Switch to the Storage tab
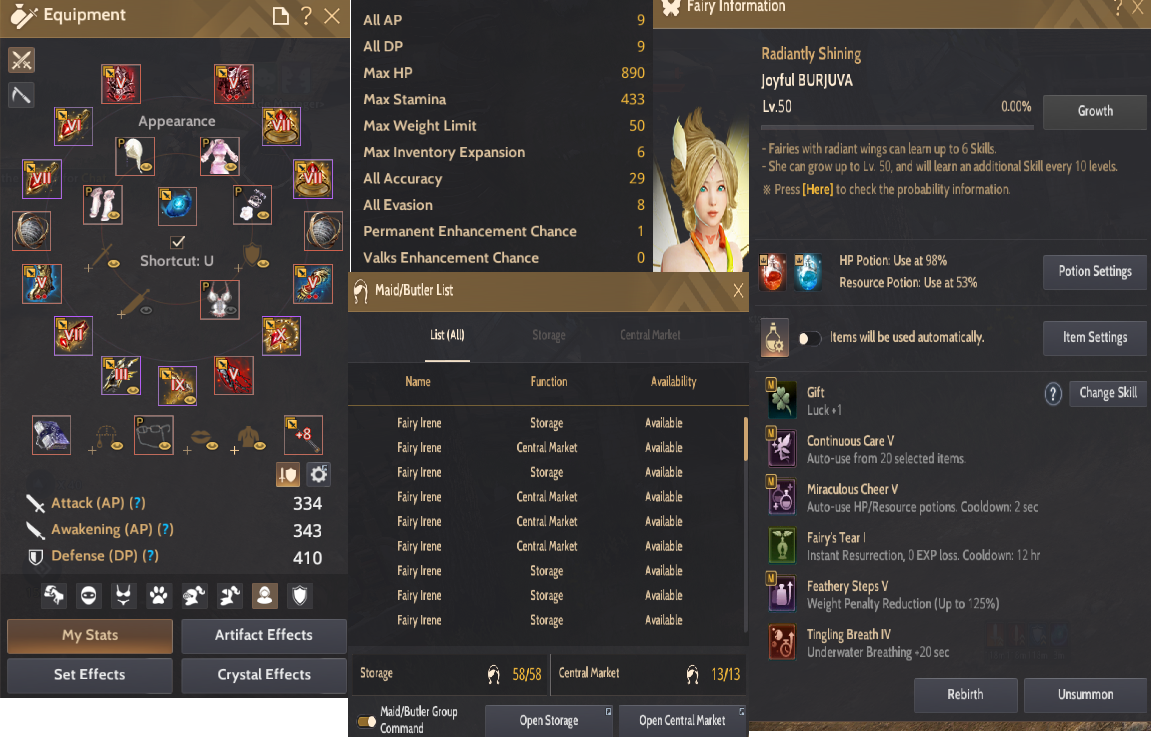This screenshot has width=1154, height=737. point(549,335)
